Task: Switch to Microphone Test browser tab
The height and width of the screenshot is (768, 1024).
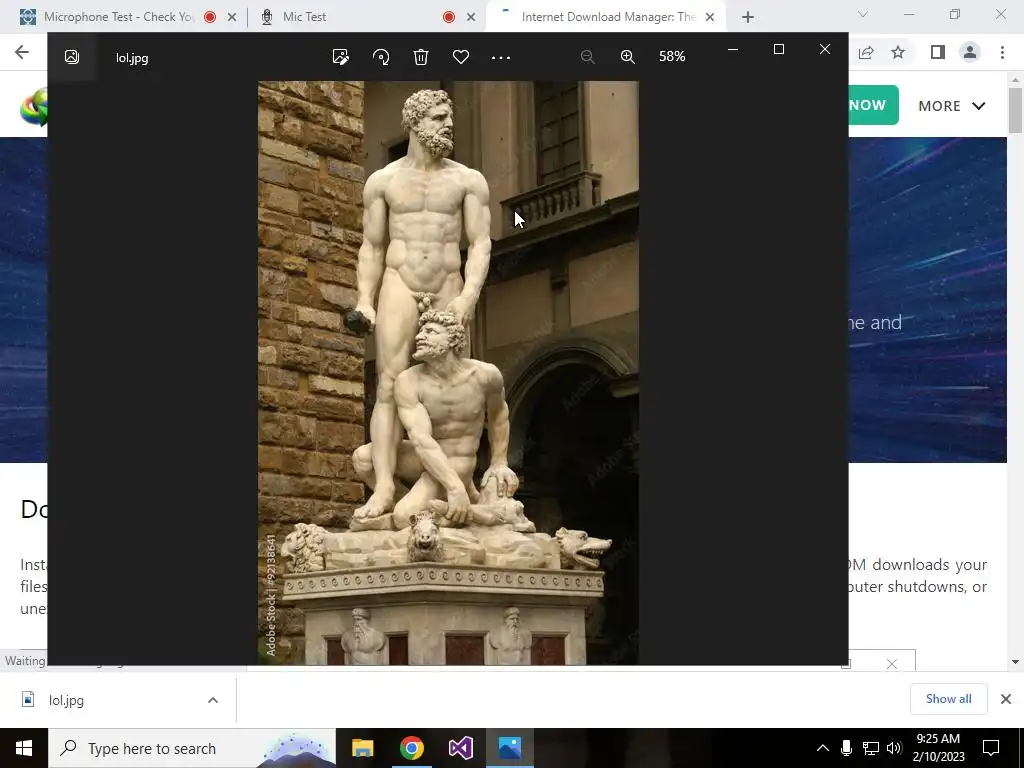Action: pos(118,17)
